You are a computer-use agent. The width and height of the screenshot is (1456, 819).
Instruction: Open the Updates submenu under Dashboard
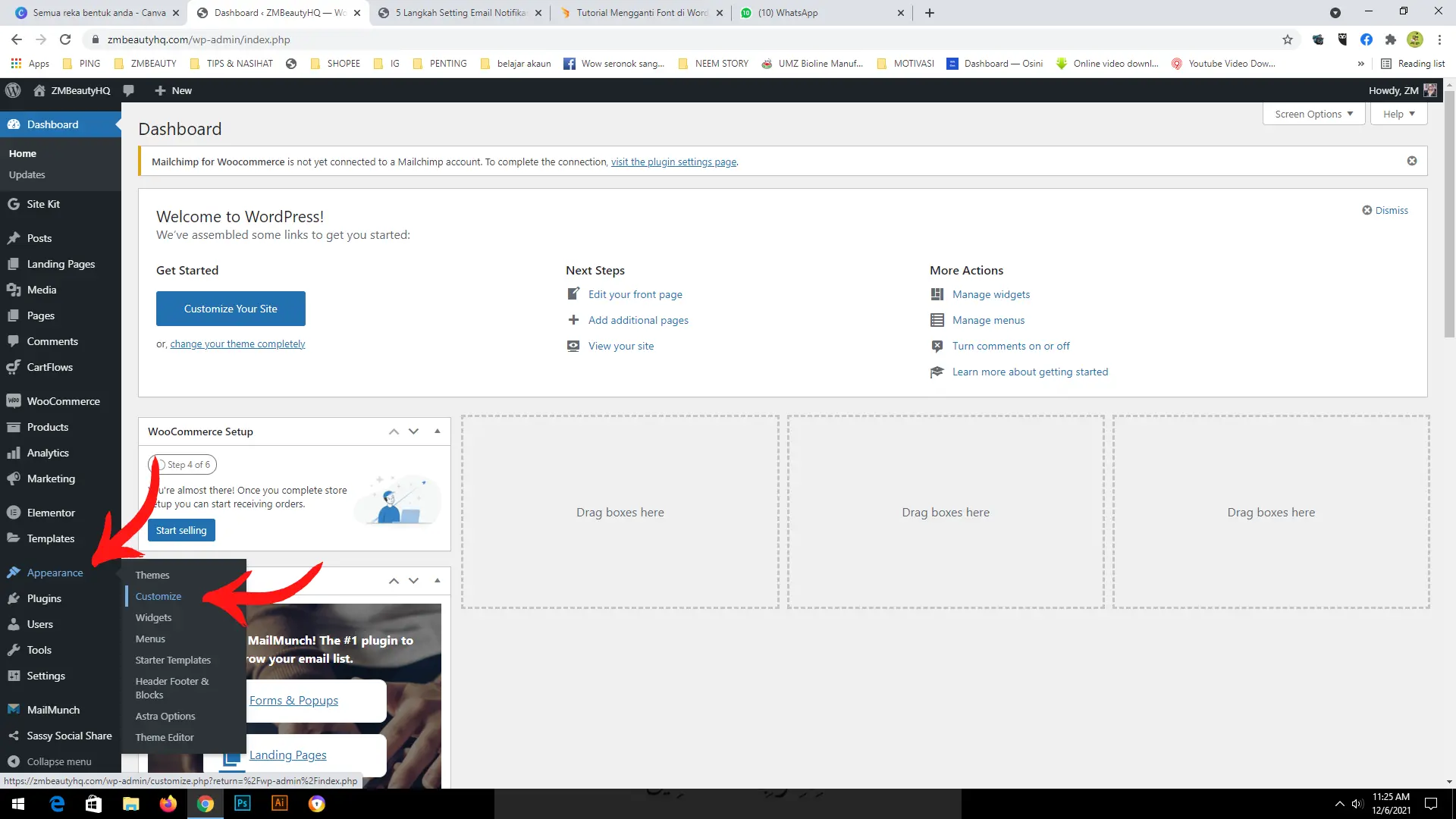(x=27, y=174)
